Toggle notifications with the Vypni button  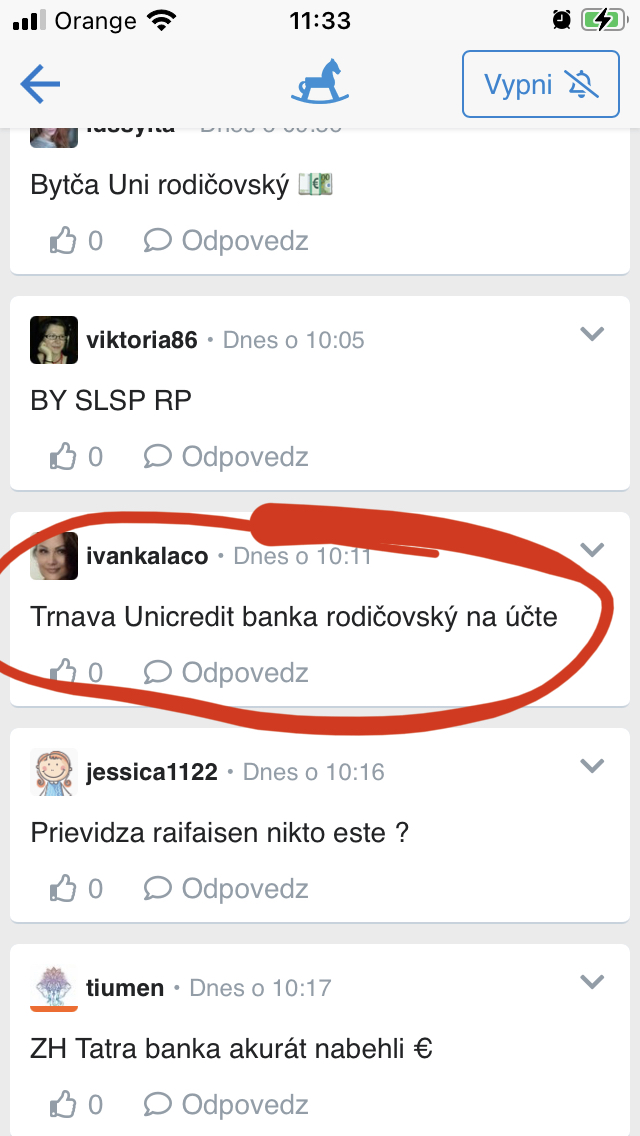[x=541, y=84]
